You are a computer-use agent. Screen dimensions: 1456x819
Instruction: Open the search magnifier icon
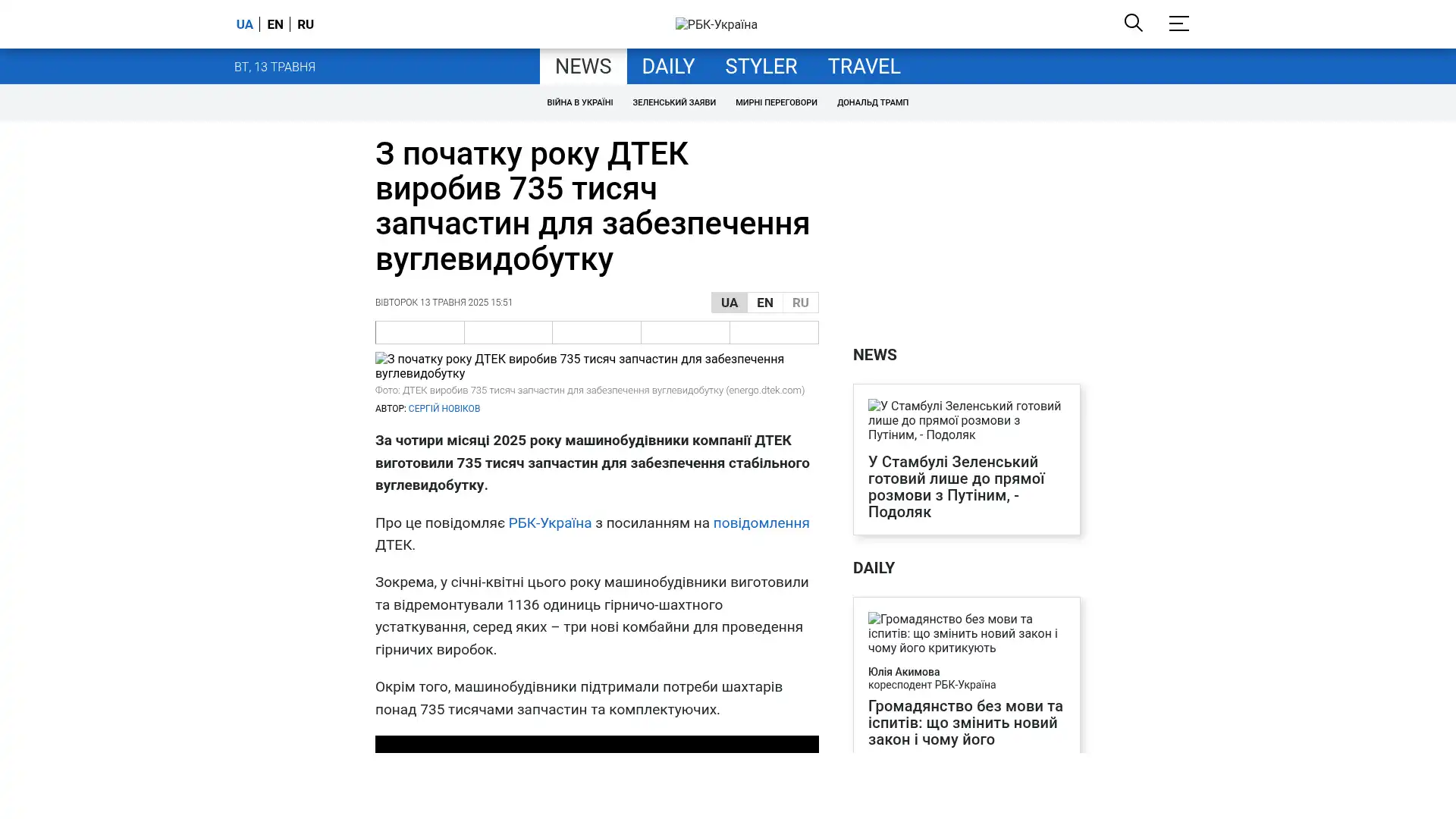(1133, 23)
